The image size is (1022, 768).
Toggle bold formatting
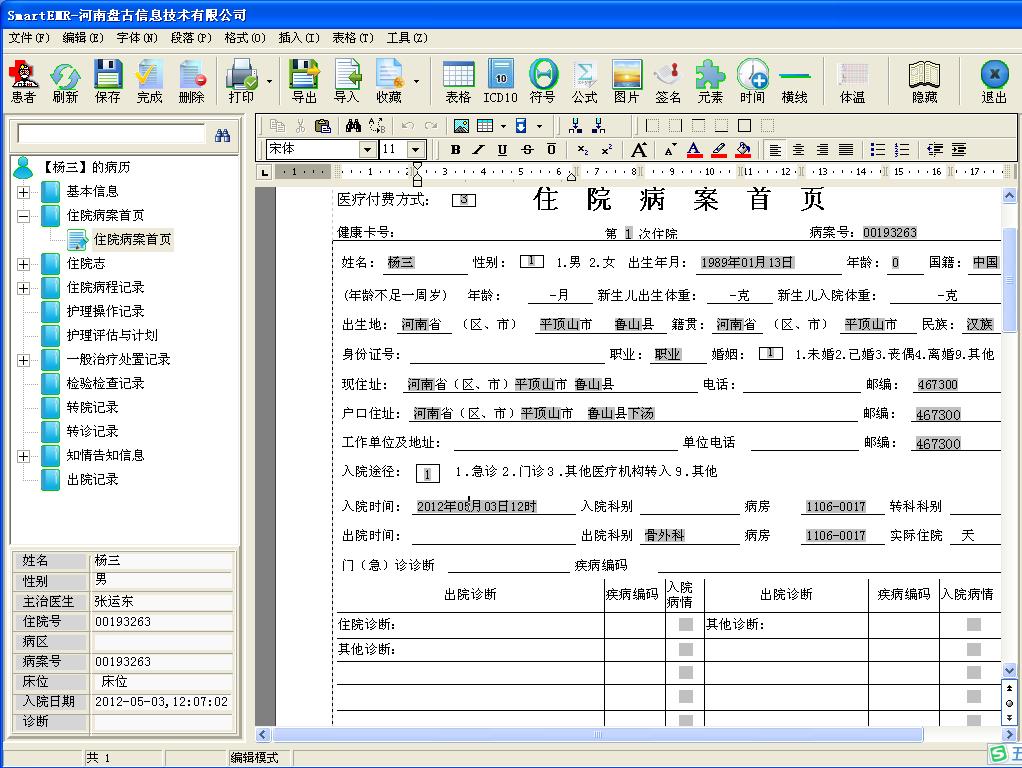click(456, 150)
